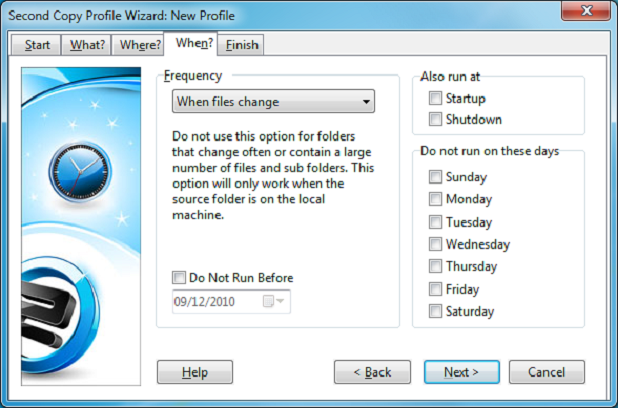
Task: Toggle the Wednesday checkbox
Action: (435, 244)
